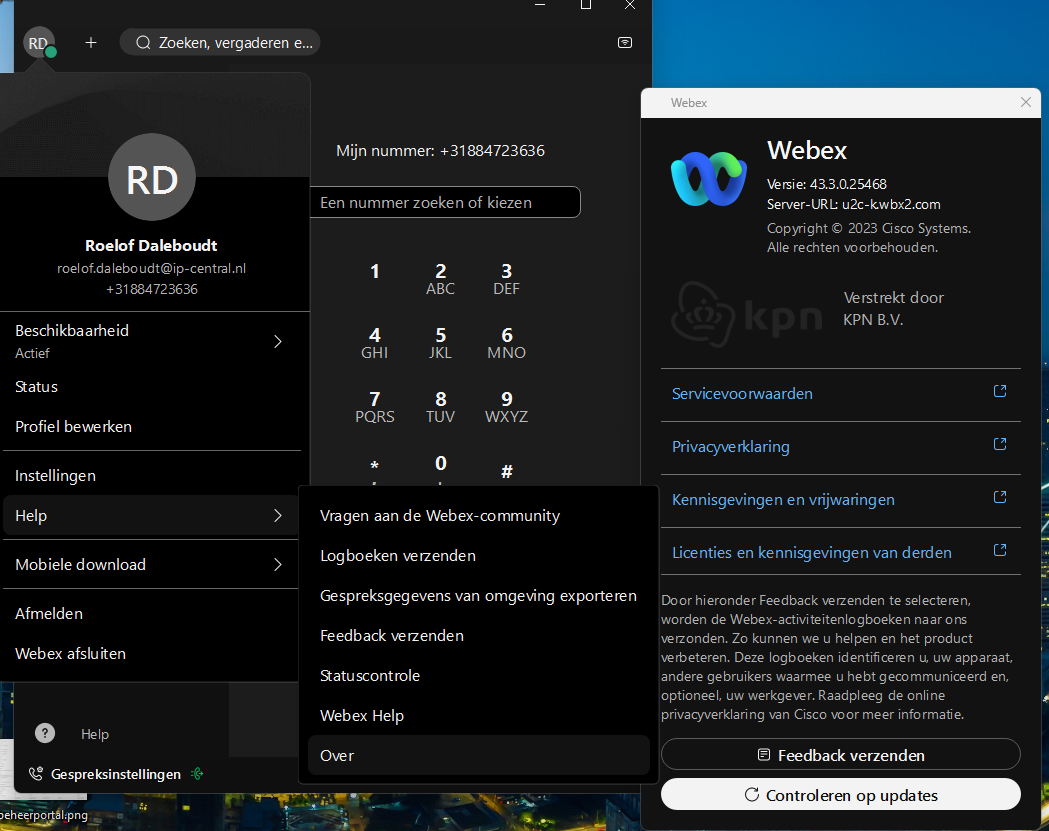Click the Server-URL: u2c-k.wbx2.com text

pos(854,204)
